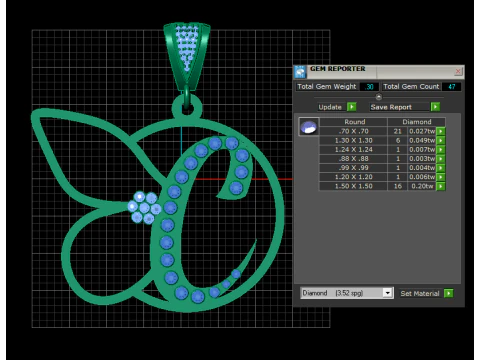Screen dimensions: 480x360
Task: Click the Update button
Action: coord(330,107)
